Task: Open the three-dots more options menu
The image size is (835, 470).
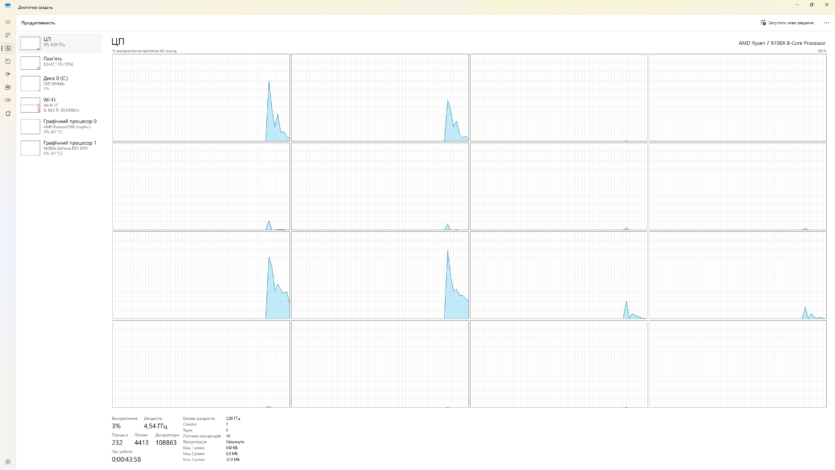Action: pyautogui.click(x=826, y=22)
